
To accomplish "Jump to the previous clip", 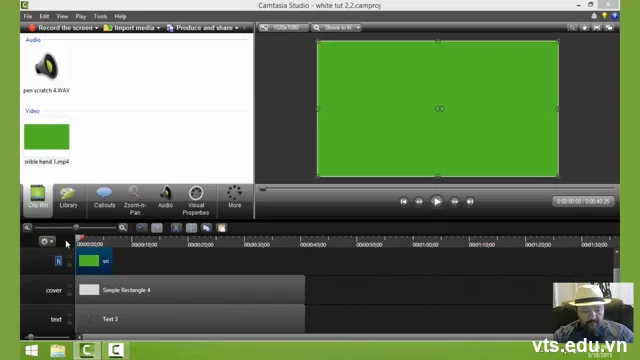I will point(403,201).
